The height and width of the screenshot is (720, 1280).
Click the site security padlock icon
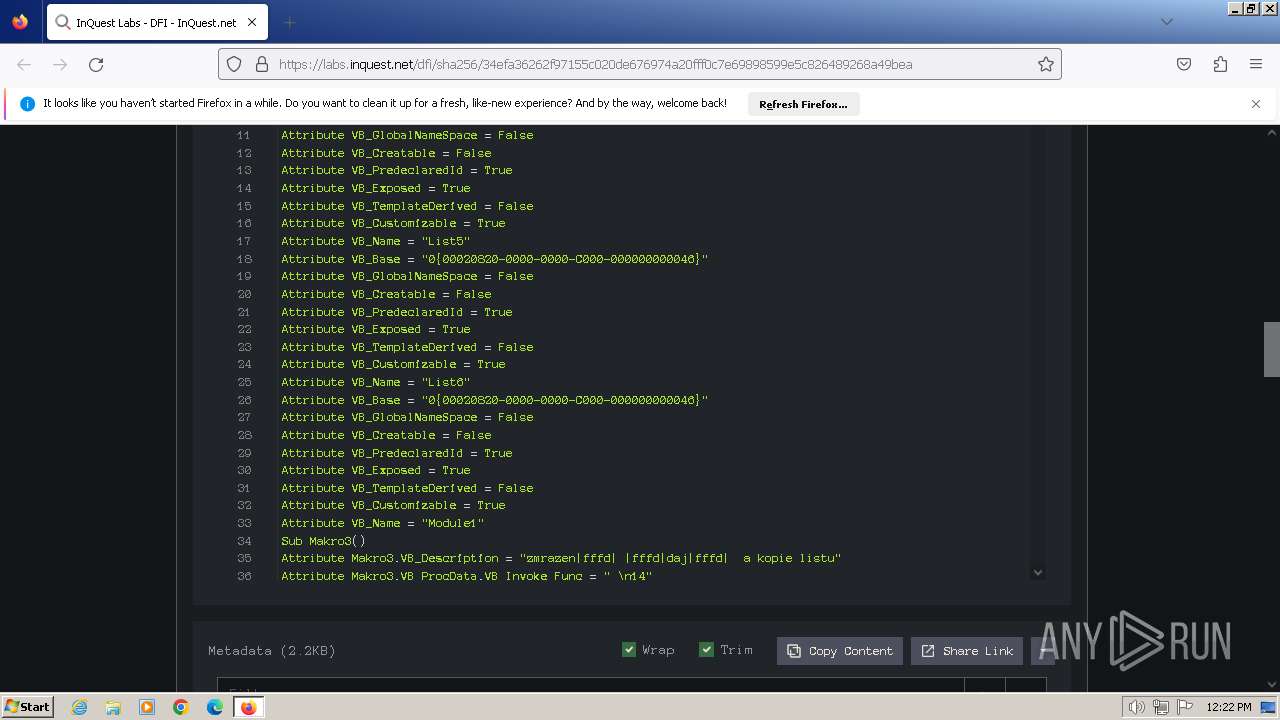click(262, 64)
